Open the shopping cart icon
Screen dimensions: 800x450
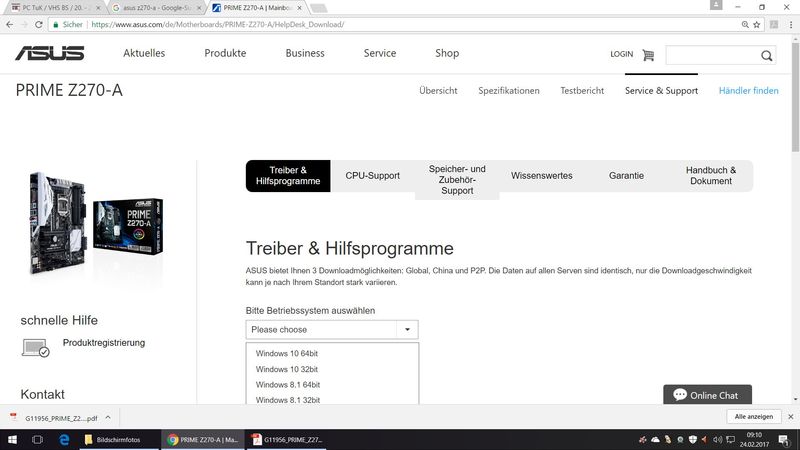[x=648, y=55]
